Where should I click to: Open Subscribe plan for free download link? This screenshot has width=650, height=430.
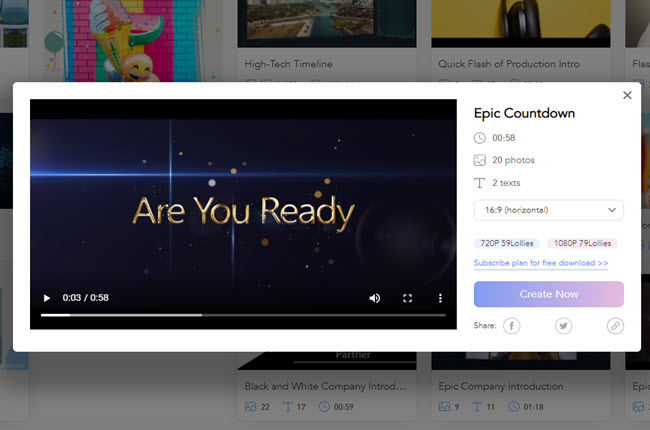[x=541, y=263]
